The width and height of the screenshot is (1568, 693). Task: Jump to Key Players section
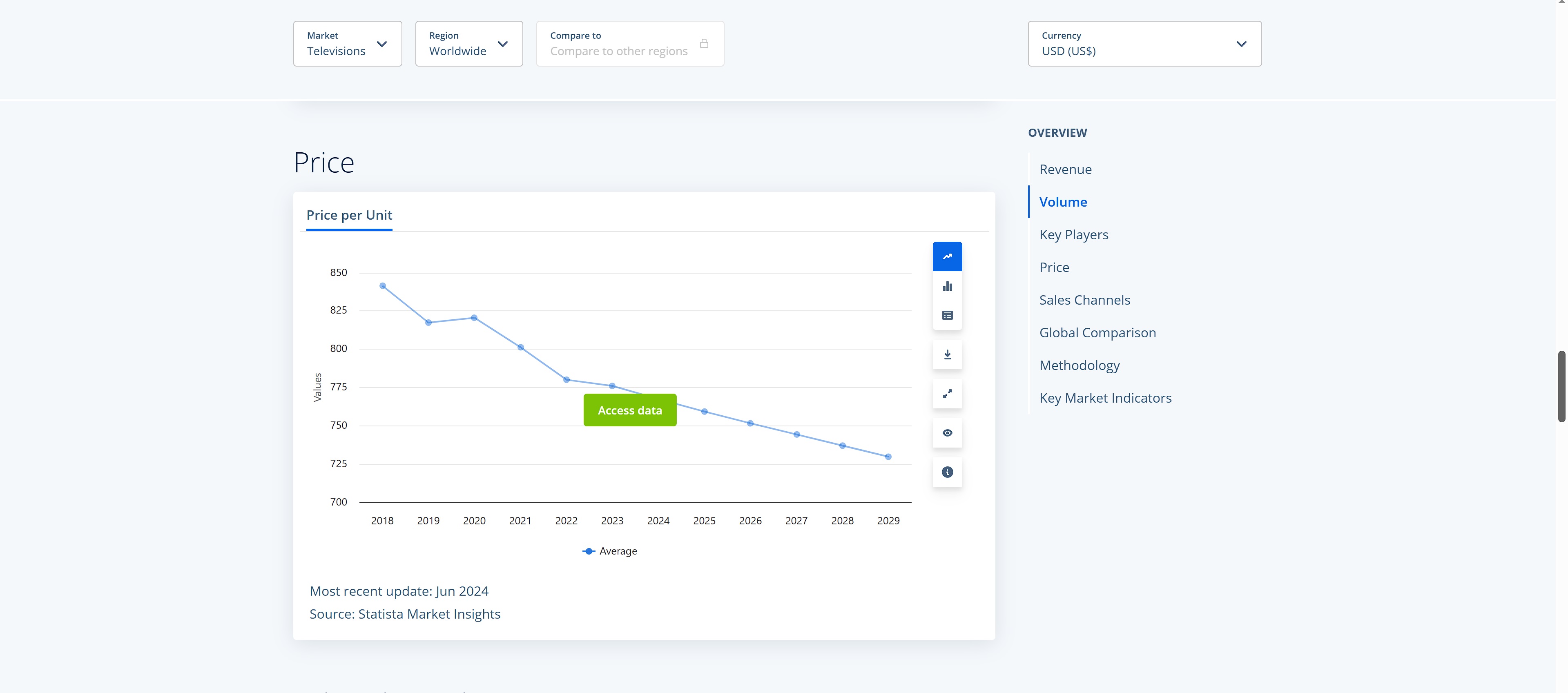[1073, 235]
